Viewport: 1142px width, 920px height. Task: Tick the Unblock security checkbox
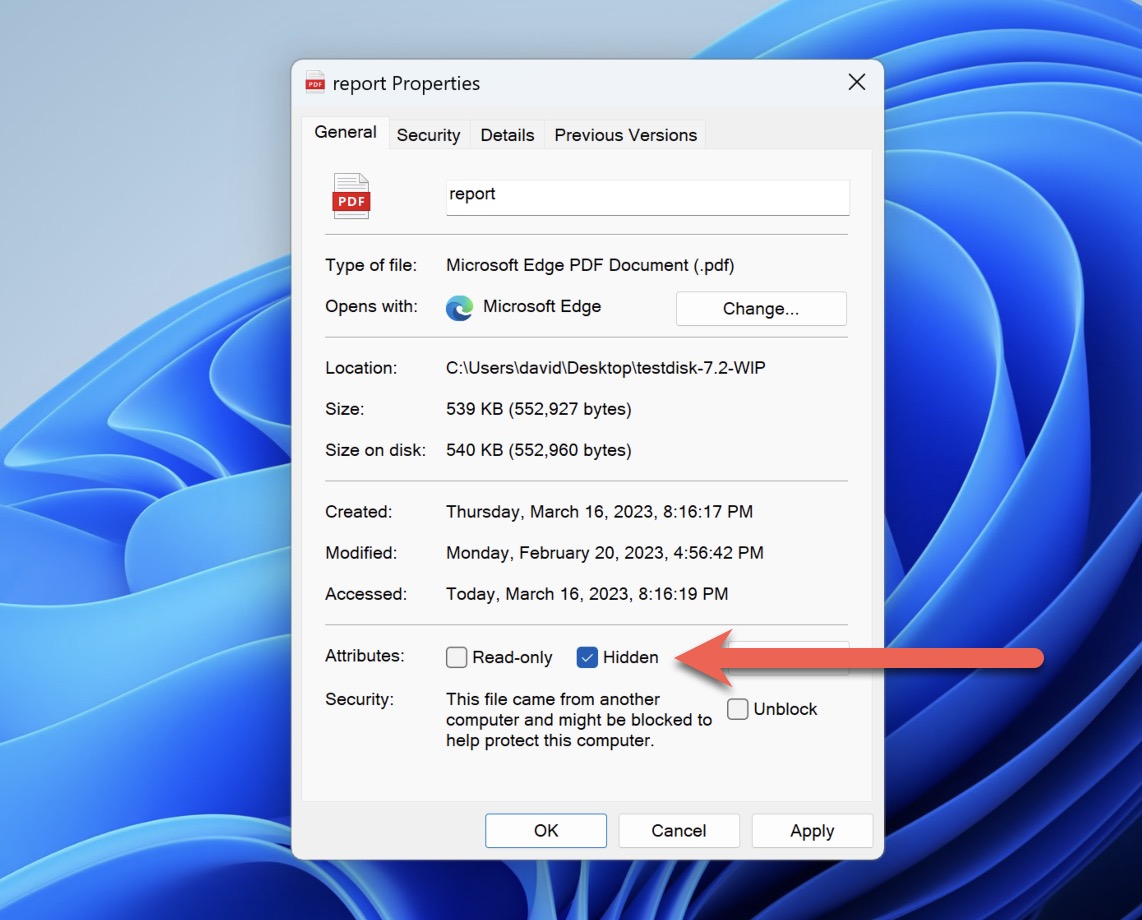coord(738,709)
